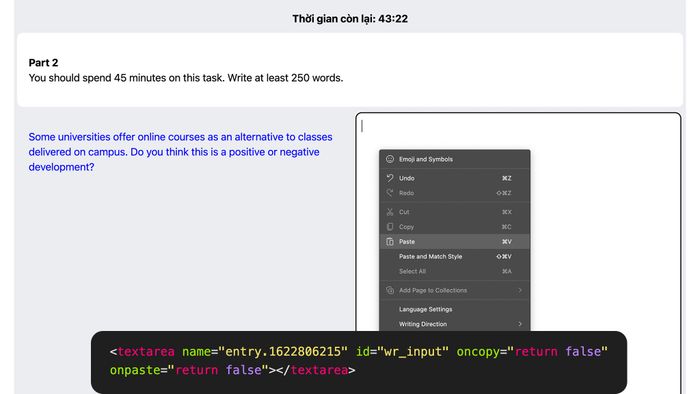Open Emoji and Symbols menu entry
700x394 pixels.
coord(454,159)
